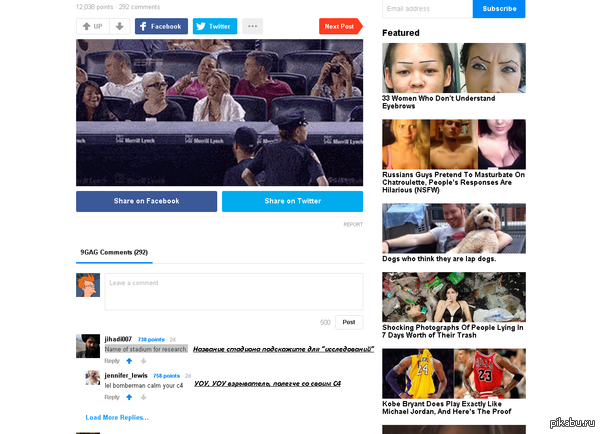The height and width of the screenshot is (434, 600).
Task: Open the 'Shocking Photographs Of People Lying' title link
Action: coord(453,331)
